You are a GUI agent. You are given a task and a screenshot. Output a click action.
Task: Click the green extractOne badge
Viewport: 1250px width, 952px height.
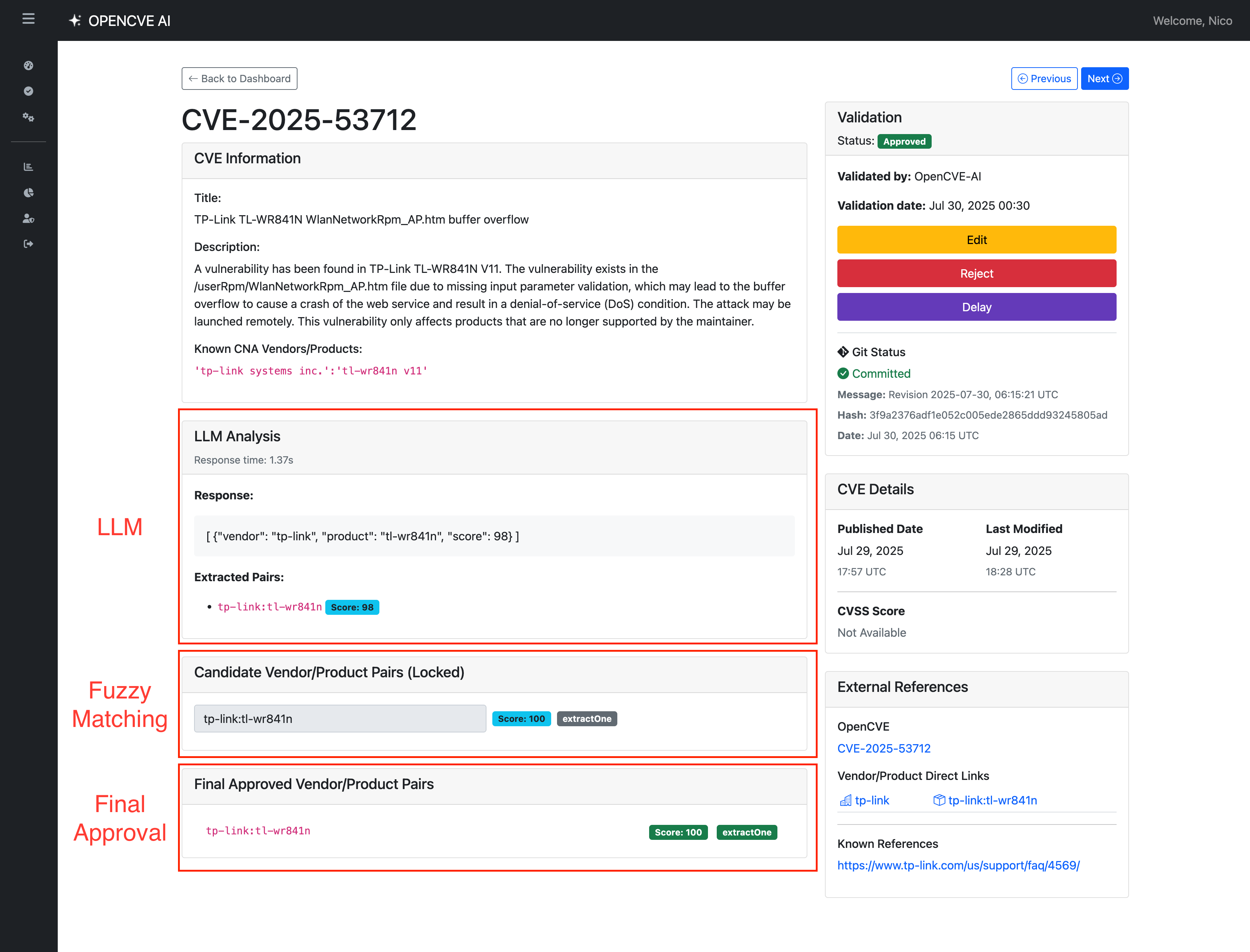[x=747, y=832]
